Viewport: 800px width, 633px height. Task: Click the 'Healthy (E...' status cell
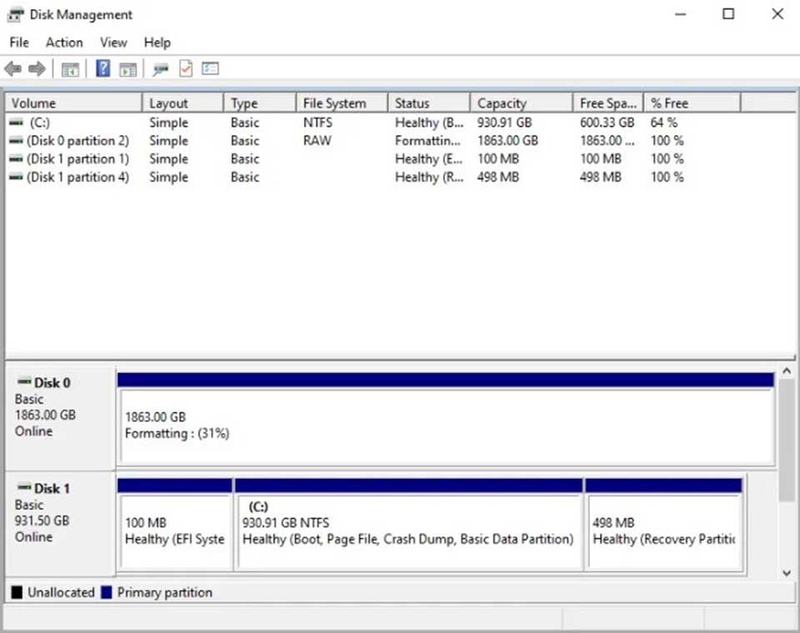[x=429, y=159]
